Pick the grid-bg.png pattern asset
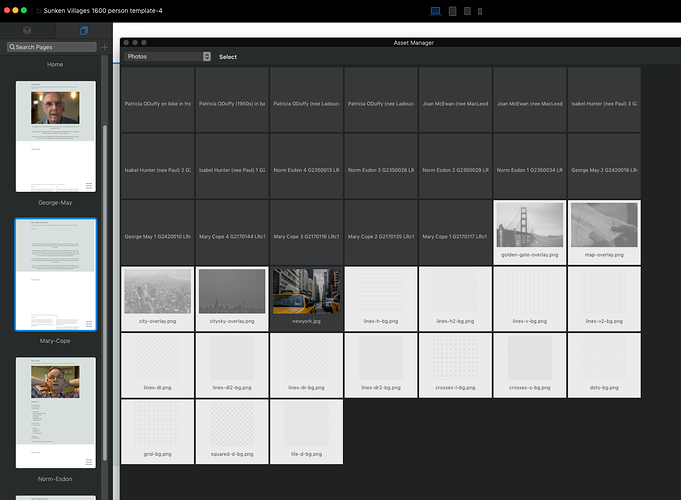The height and width of the screenshot is (500, 681). pyautogui.click(x=157, y=429)
